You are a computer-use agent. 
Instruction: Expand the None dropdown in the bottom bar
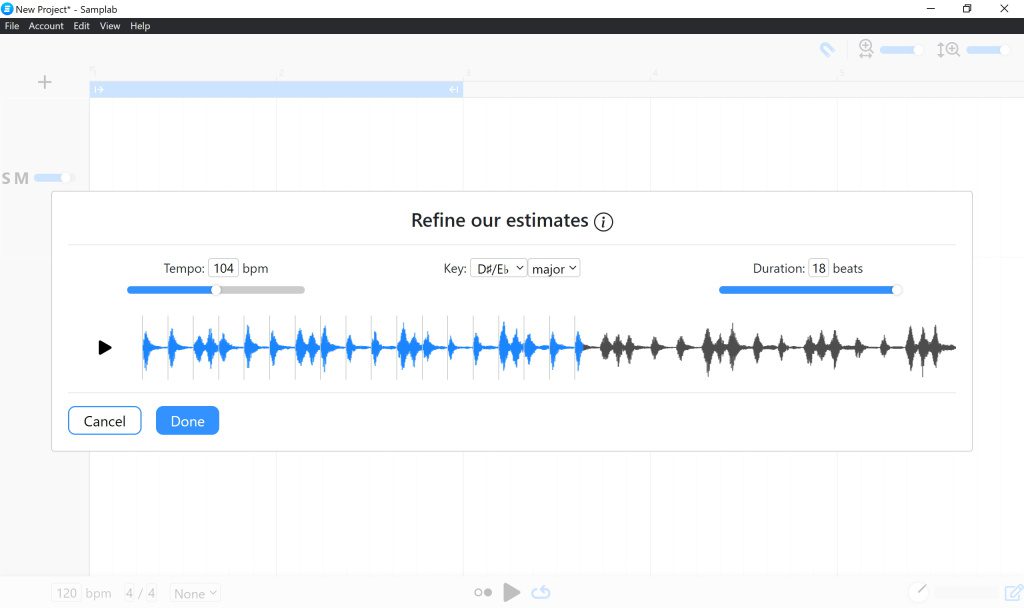(x=195, y=593)
